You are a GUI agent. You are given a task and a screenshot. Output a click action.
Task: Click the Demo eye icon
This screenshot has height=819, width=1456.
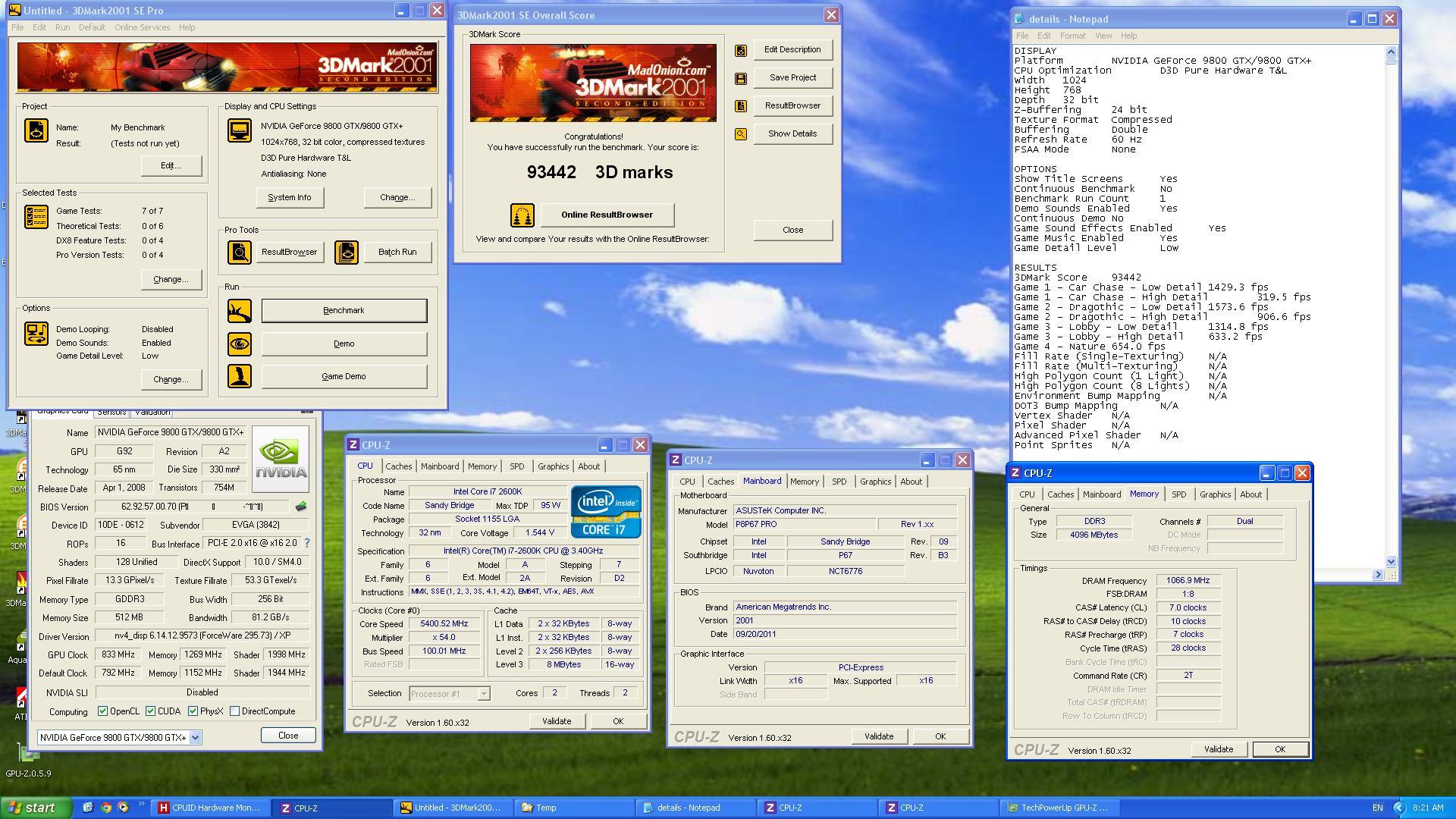(240, 344)
